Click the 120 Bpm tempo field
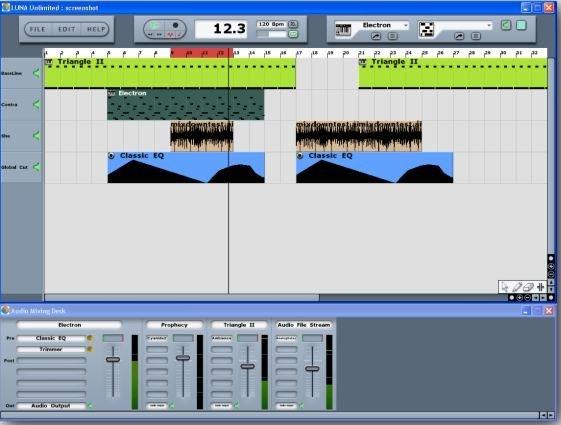Viewport: 561px width, 425px height. (271, 24)
